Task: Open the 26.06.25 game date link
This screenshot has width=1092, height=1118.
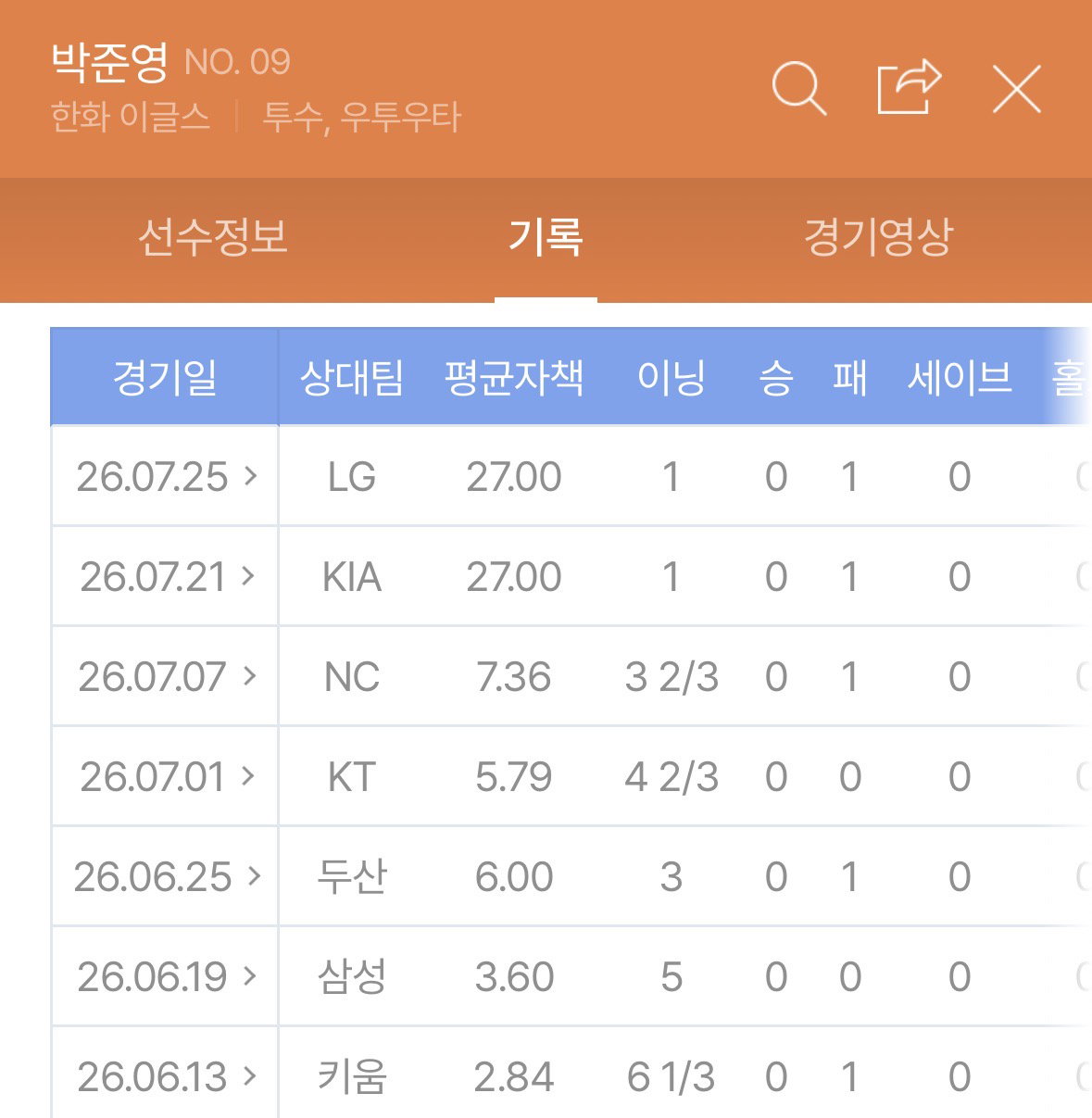Action: pyautogui.click(x=167, y=876)
